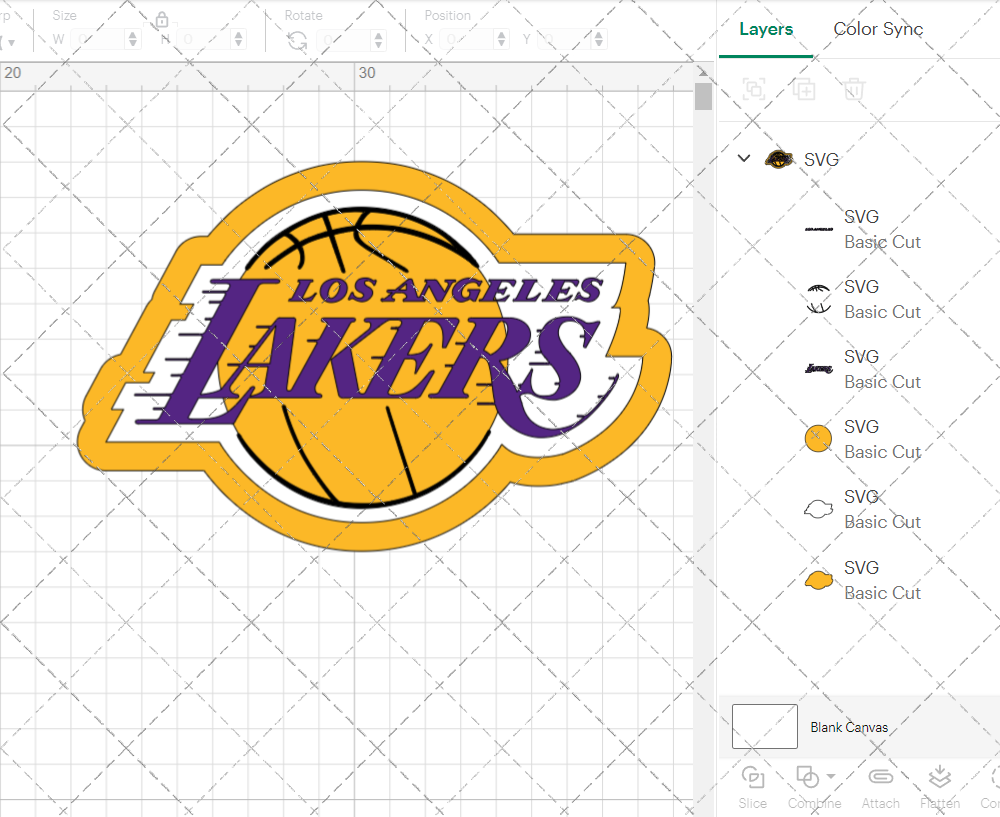Click the Rotate stepper arrows
This screenshot has width=1000, height=817.
pyautogui.click(x=379, y=40)
